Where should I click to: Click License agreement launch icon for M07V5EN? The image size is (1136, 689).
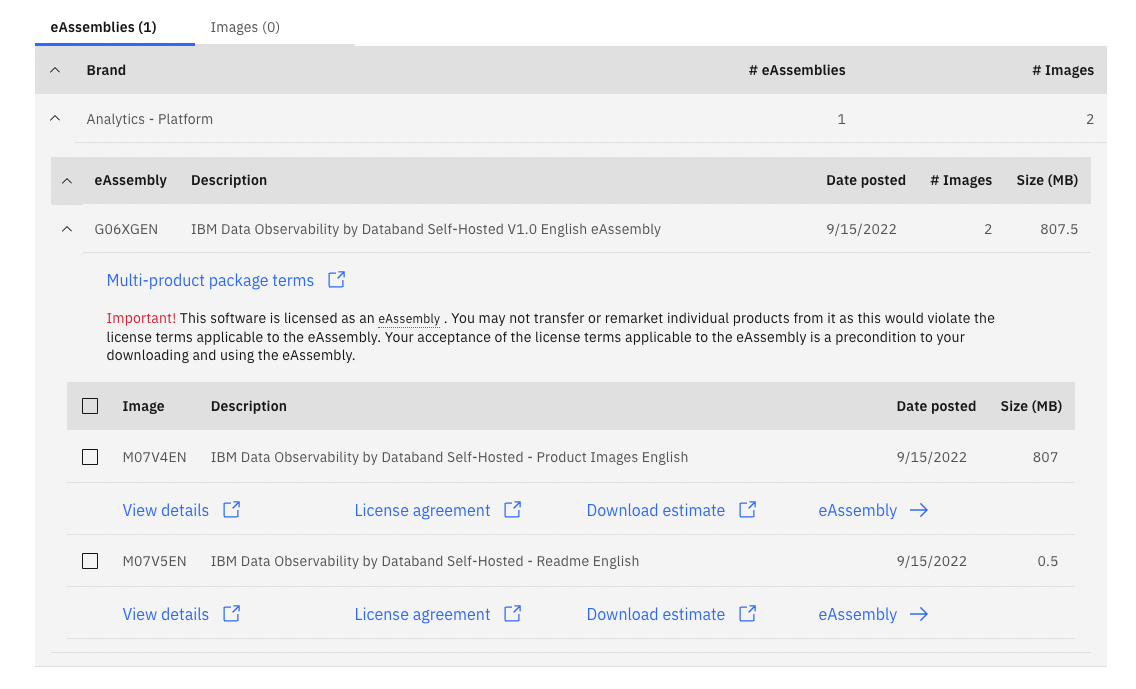[x=512, y=614]
